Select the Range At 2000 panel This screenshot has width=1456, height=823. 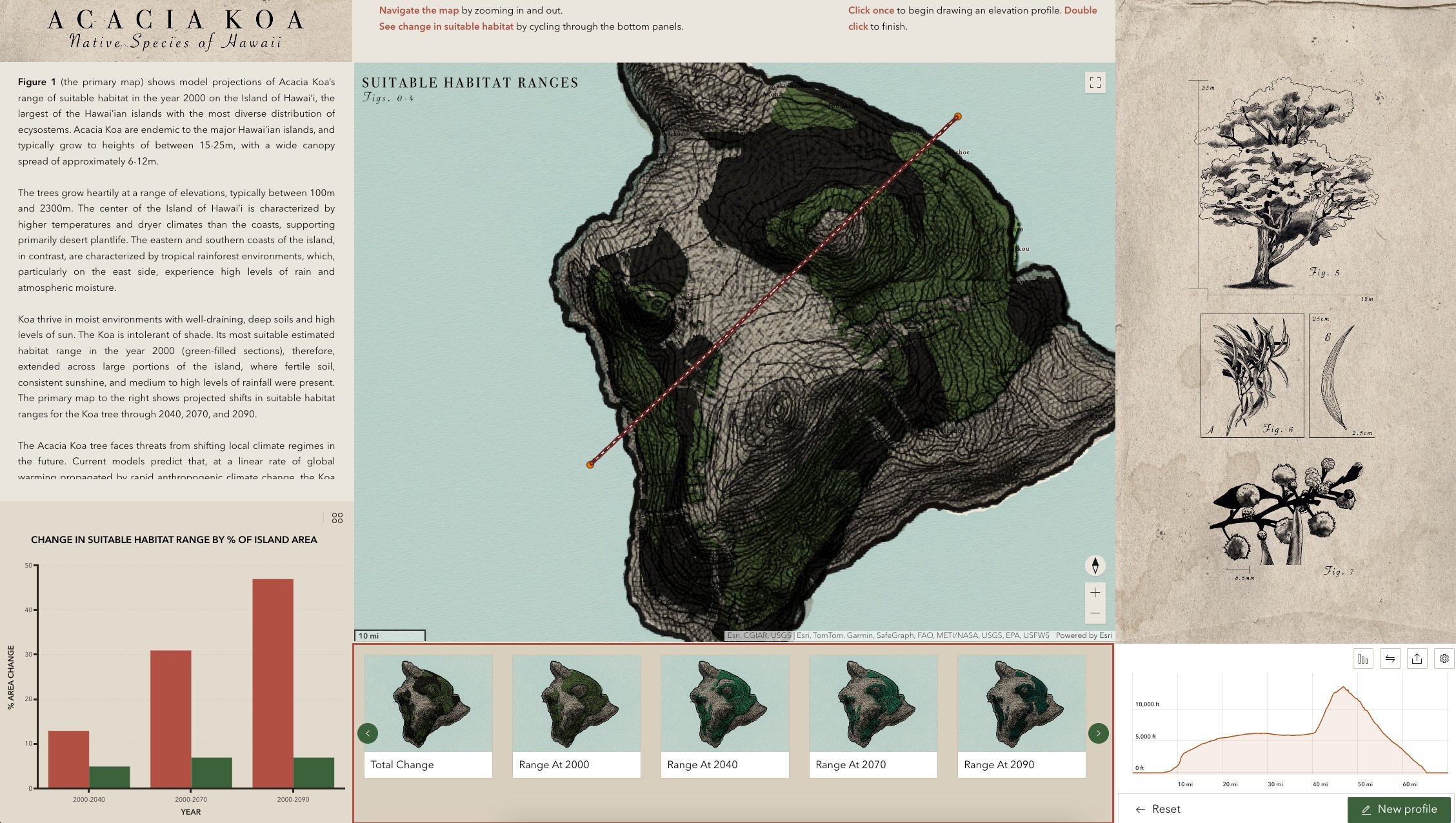point(576,716)
